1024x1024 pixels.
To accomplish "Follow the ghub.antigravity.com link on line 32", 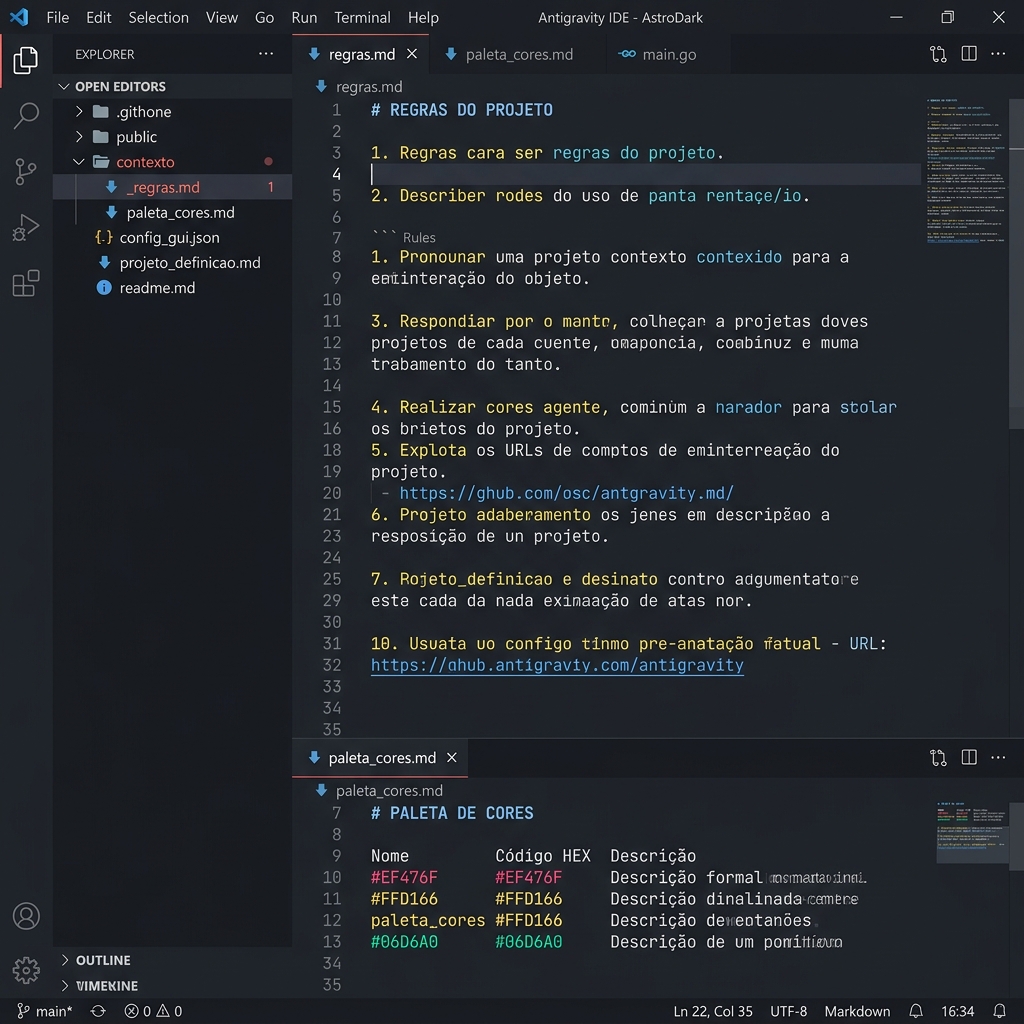I will click(x=557, y=665).
